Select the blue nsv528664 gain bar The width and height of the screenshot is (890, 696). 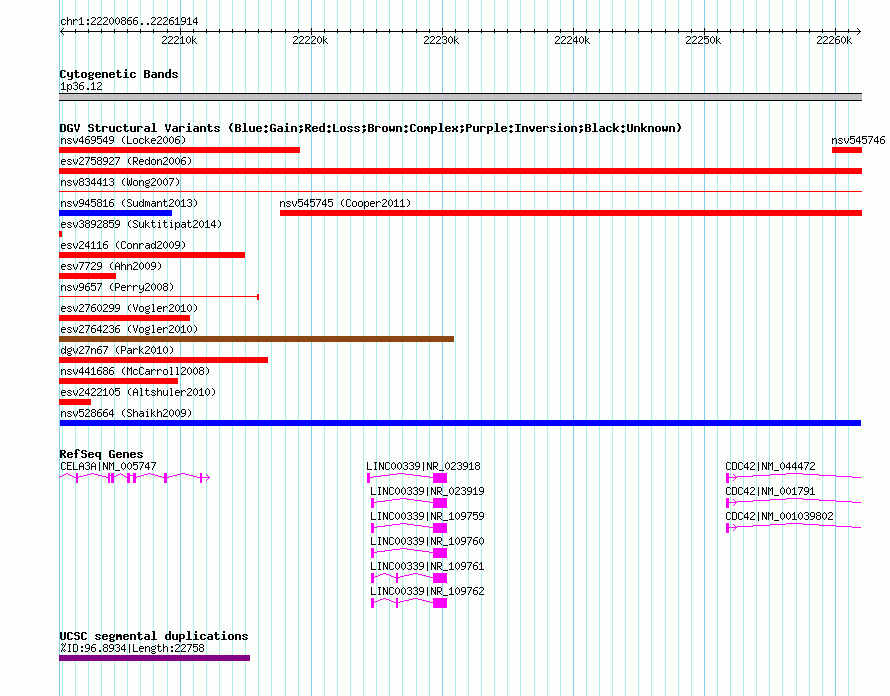(x=460, y=423)
